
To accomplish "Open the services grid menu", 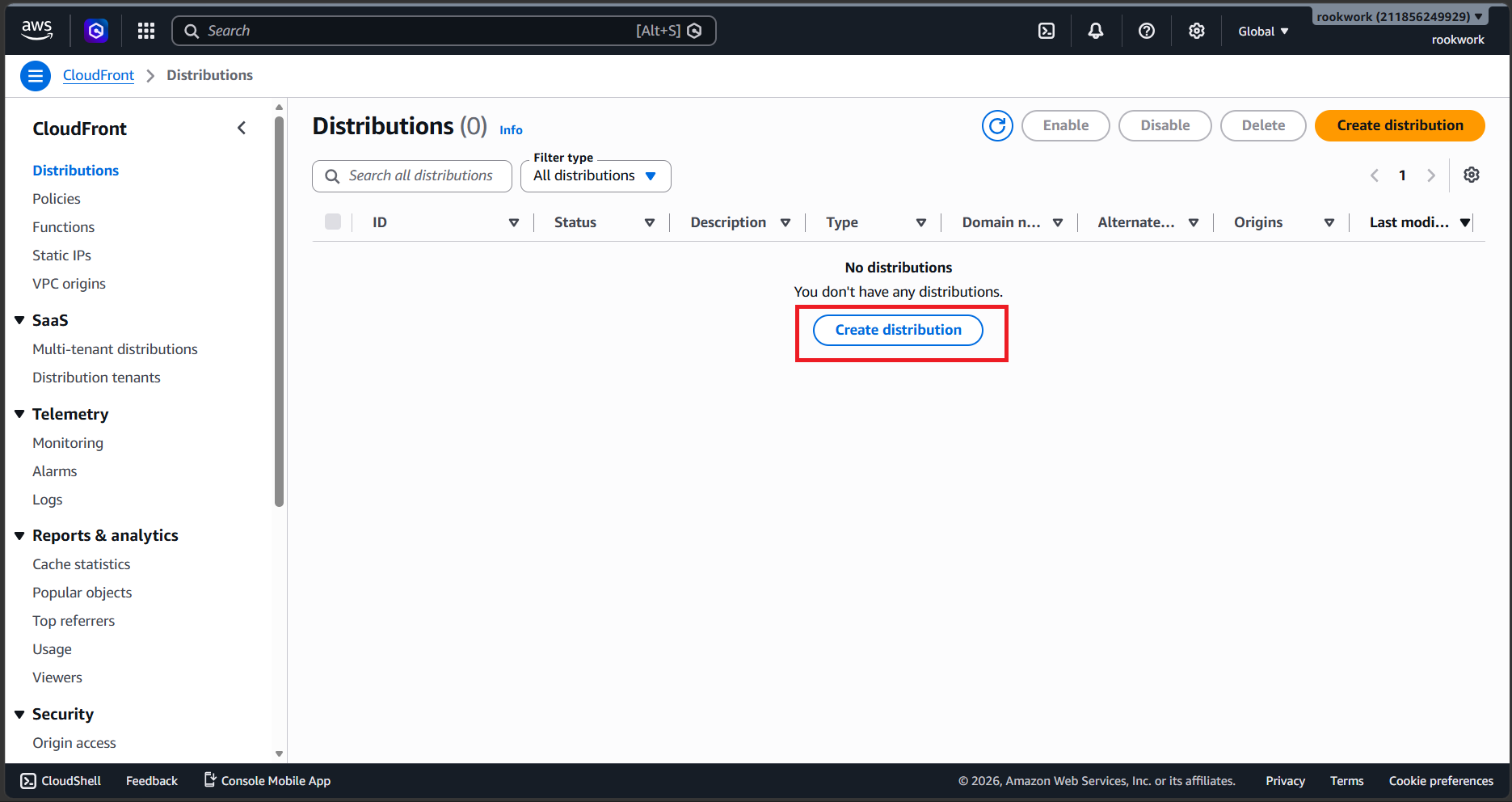I will [x=146, y=31].
